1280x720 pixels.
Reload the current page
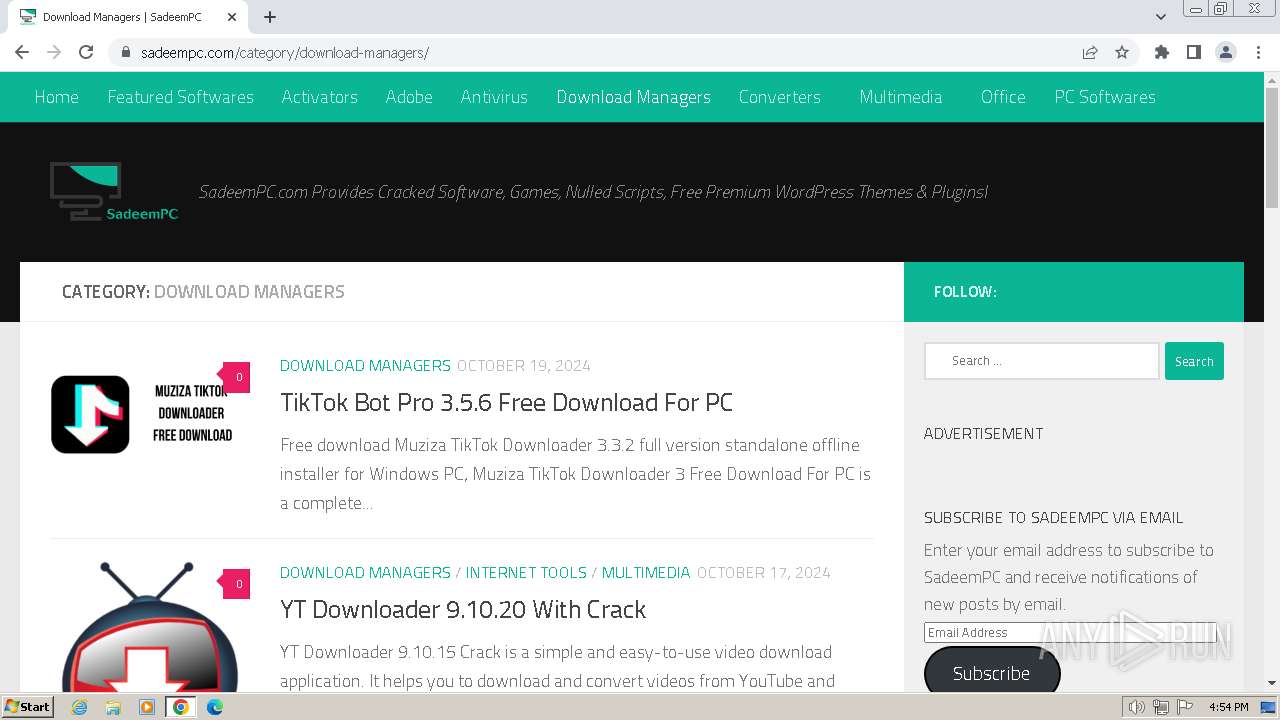tap(86, 52)
